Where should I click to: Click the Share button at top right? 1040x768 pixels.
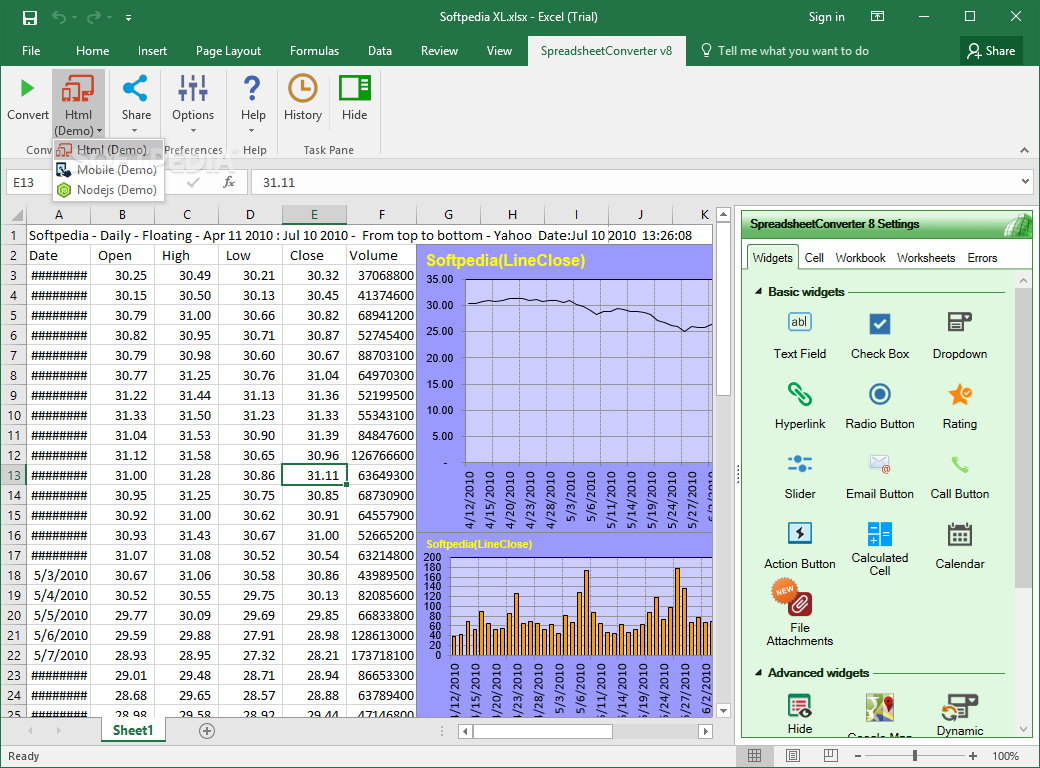pyautogui.click(x=991, y=50)
